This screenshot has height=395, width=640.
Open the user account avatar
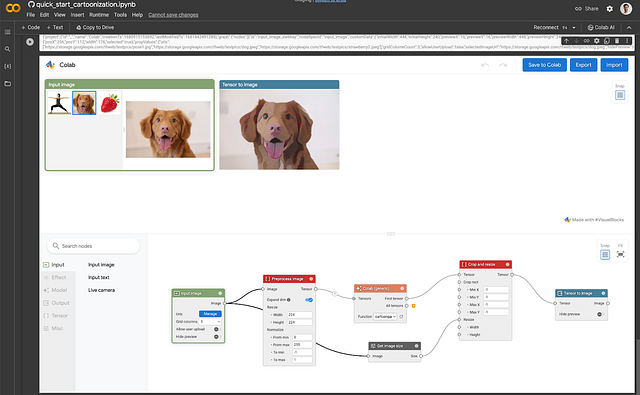coord(626,9)
